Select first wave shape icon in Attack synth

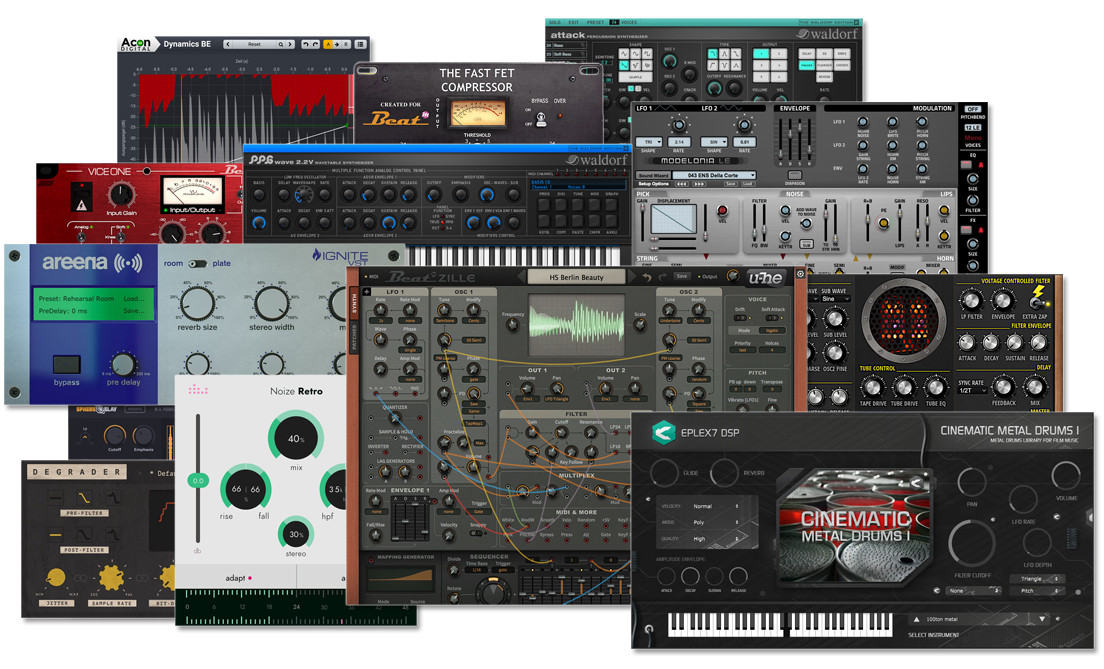tap(624, 54)
